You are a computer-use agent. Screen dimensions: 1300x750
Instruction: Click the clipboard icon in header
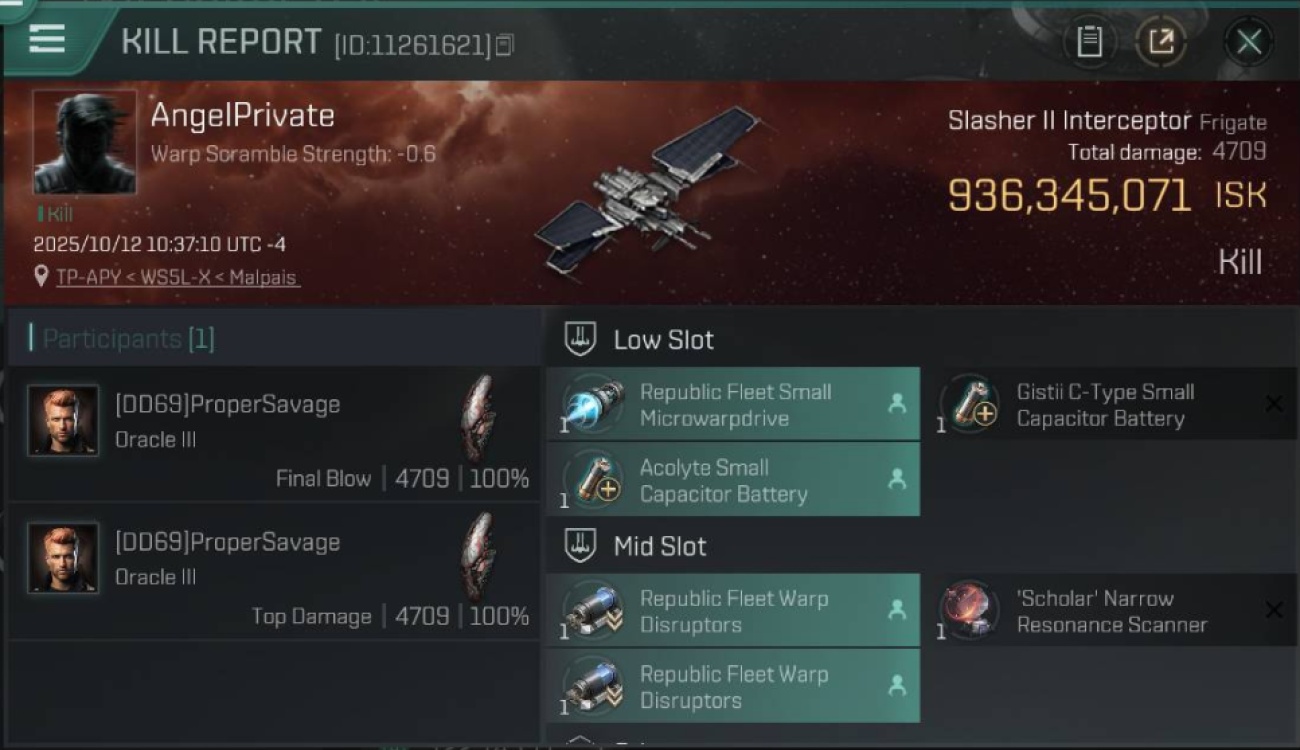click(1089, 42)
